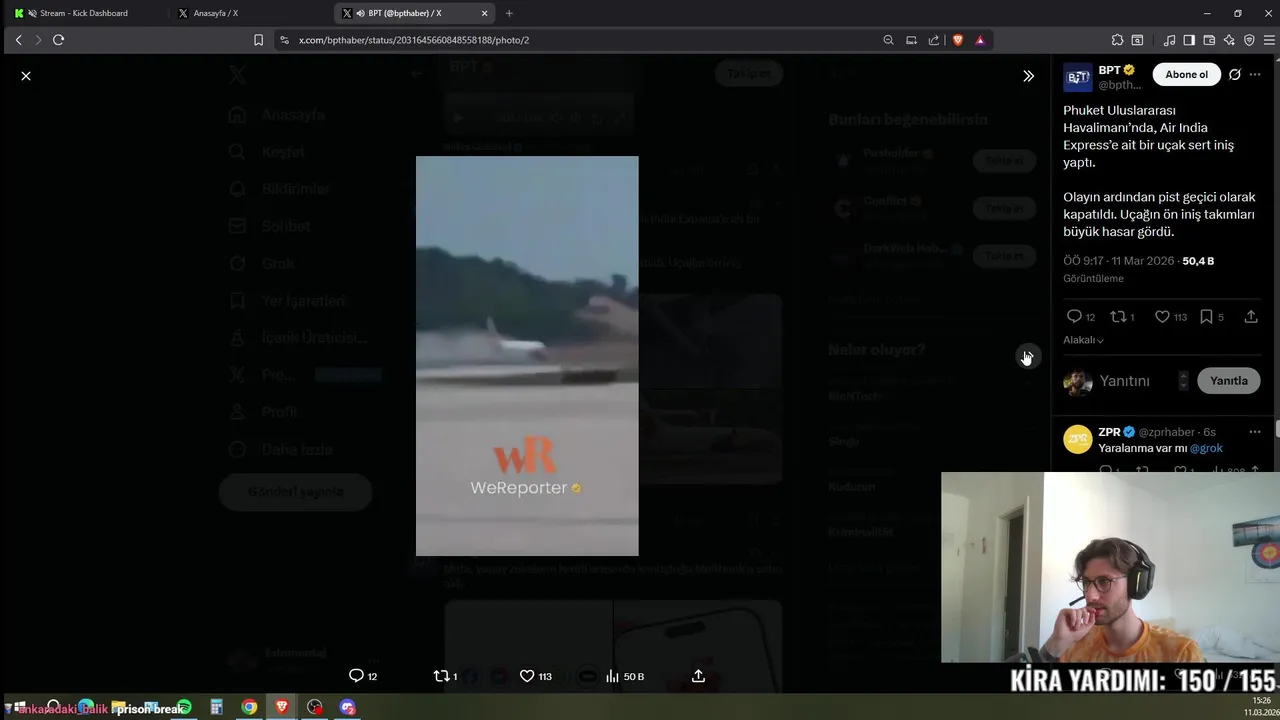Click the repost icon in side panel

(1119, 316)
